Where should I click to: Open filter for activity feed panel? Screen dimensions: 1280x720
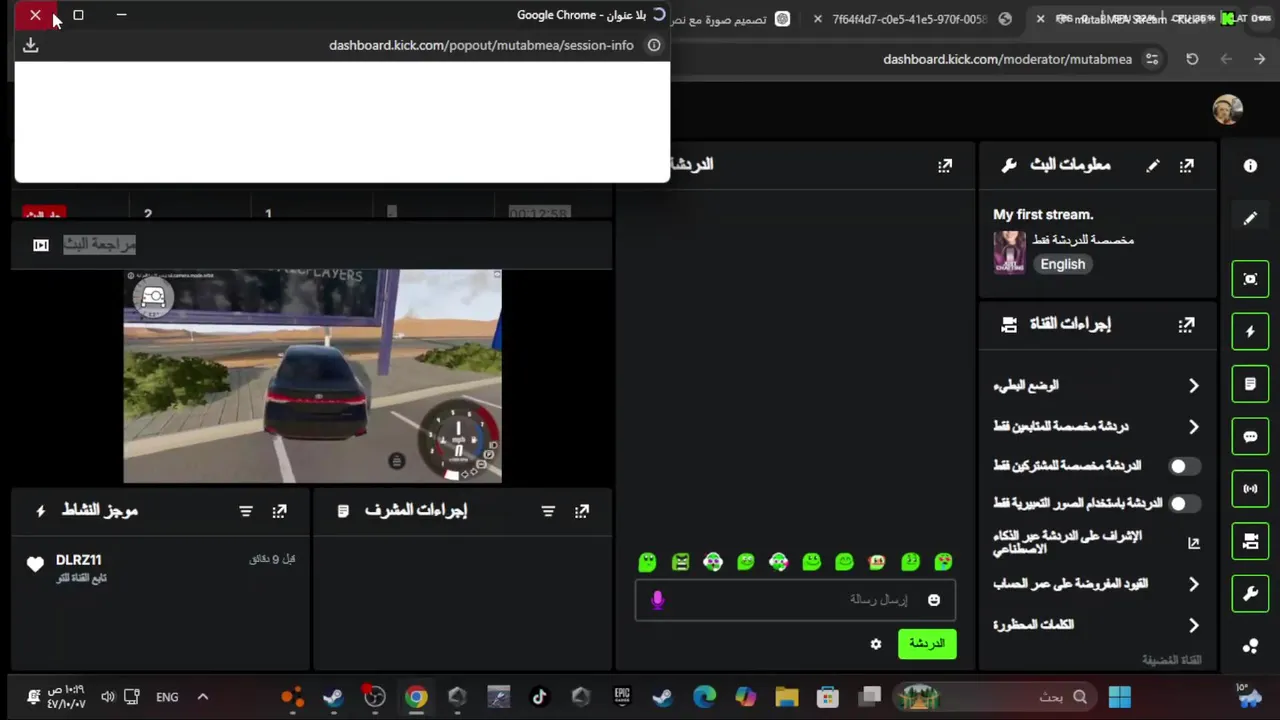tap(246, 511)
